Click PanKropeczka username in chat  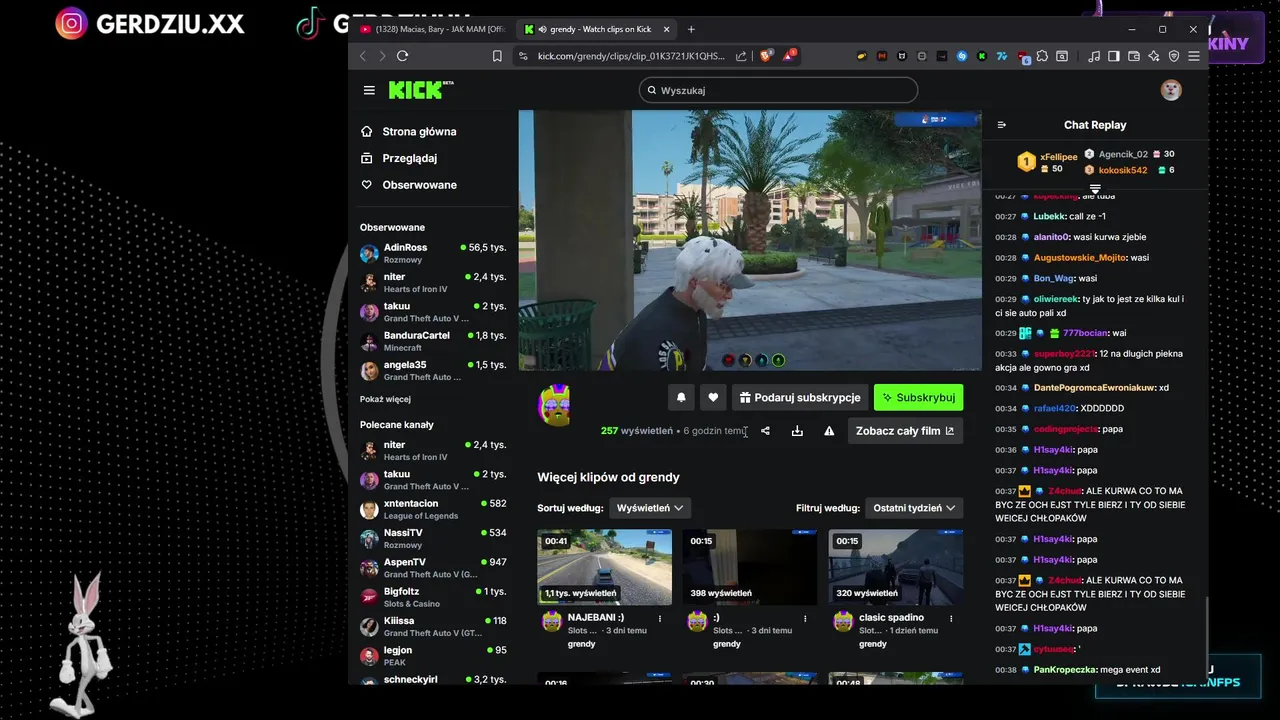[x=1065, y=670]
